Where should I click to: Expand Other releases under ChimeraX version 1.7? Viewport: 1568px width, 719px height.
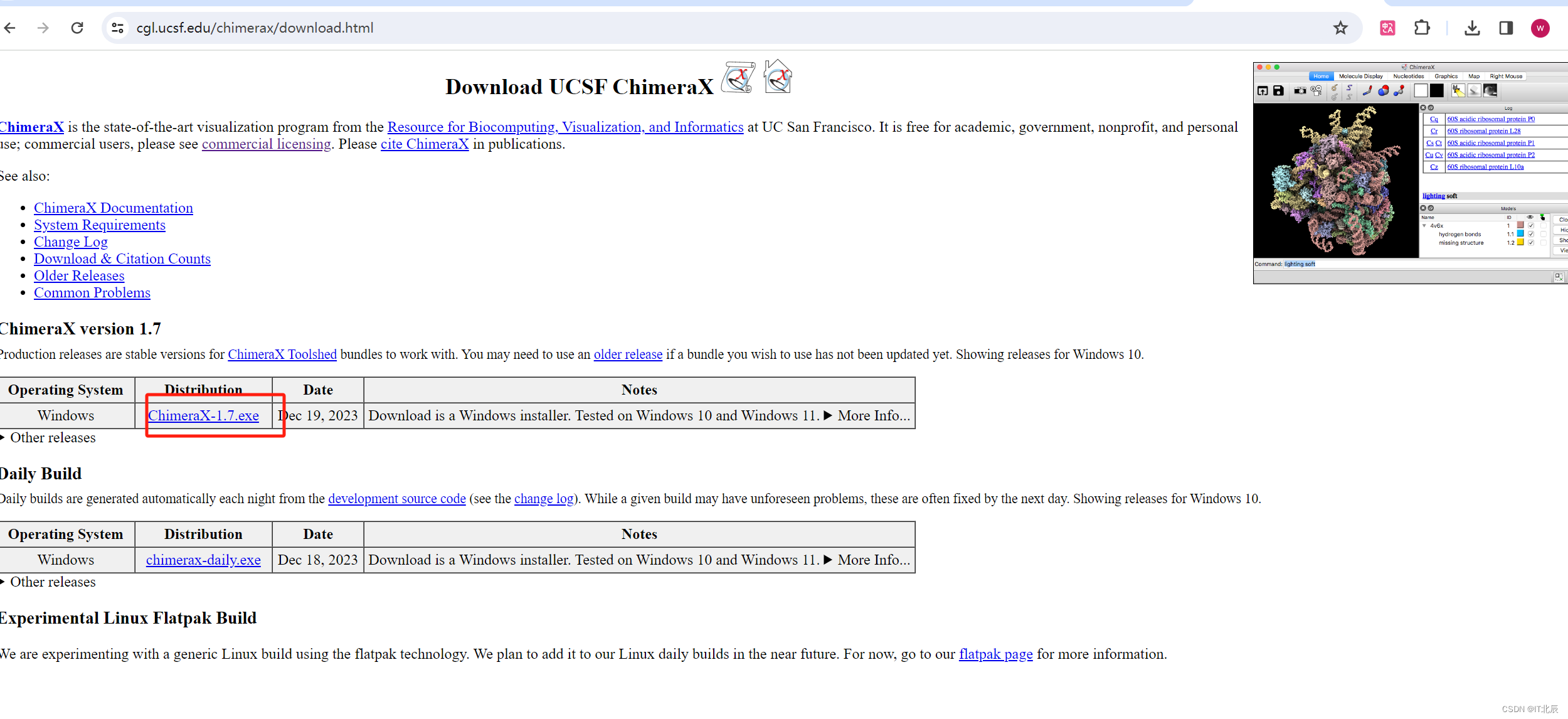(48, 437)
